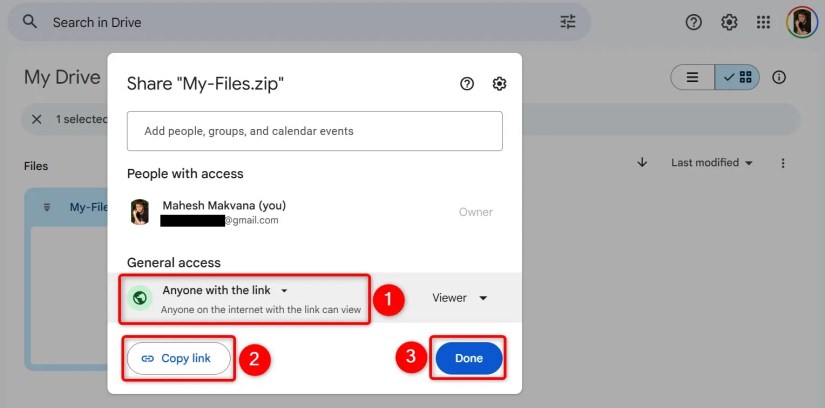Switch My Drive to list layout

pyautogui.click(x=692, y=77)
